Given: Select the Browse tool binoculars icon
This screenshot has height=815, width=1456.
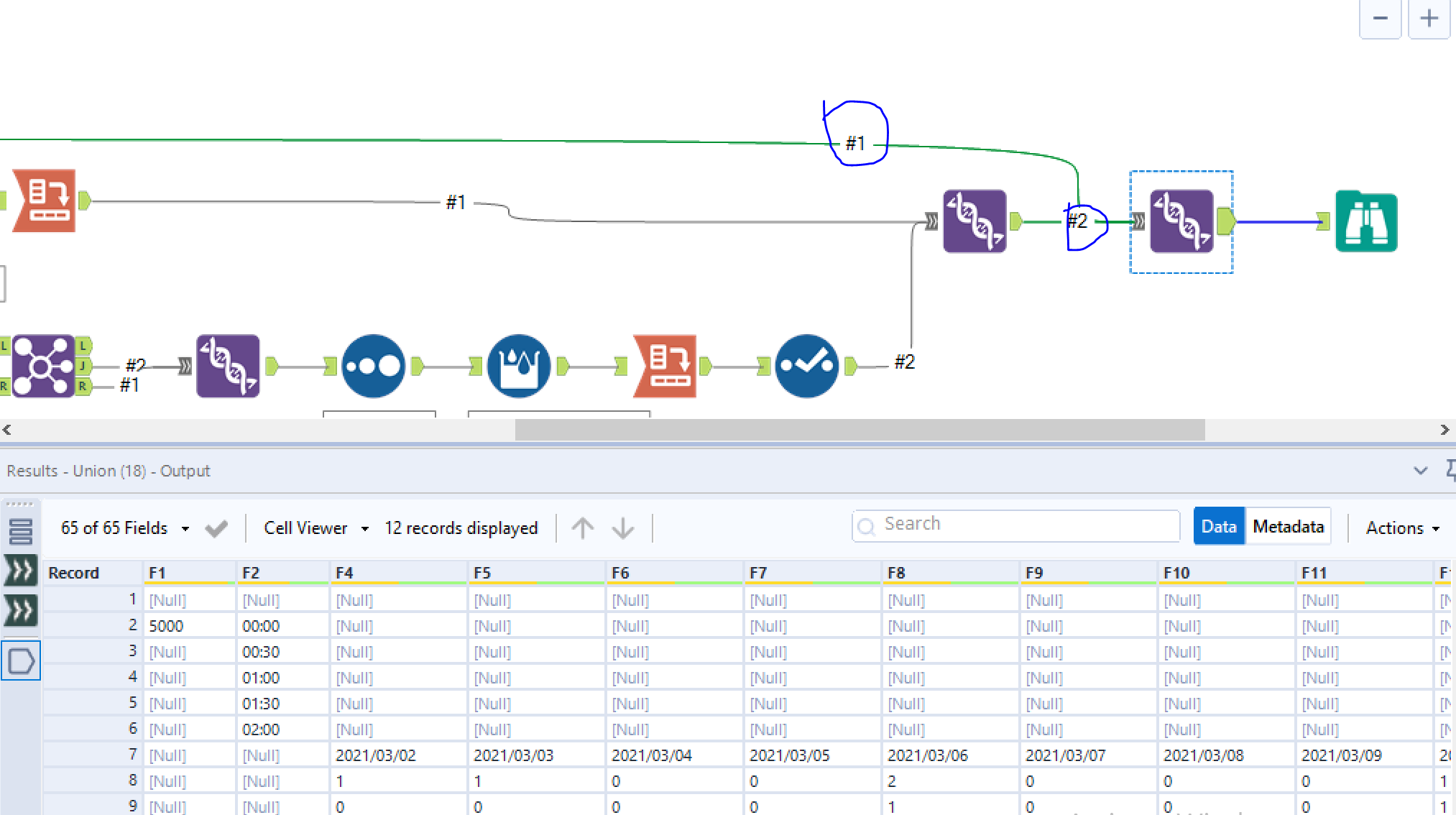Looking at the screenshot, I should click(x=1365, y=221).
